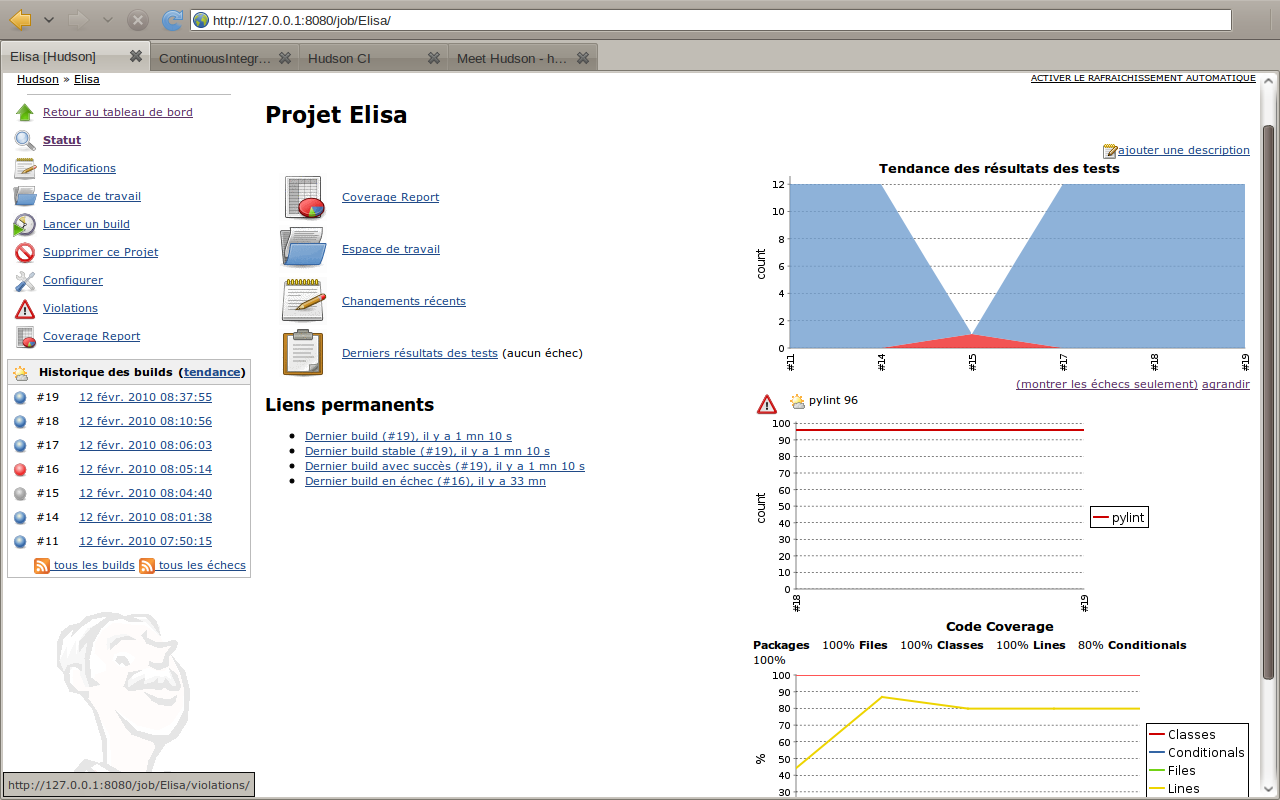This screenshot has height=800, width=1280.
Task: Click the Supprimer ce Projet red icon
Action: coord(25,253)
